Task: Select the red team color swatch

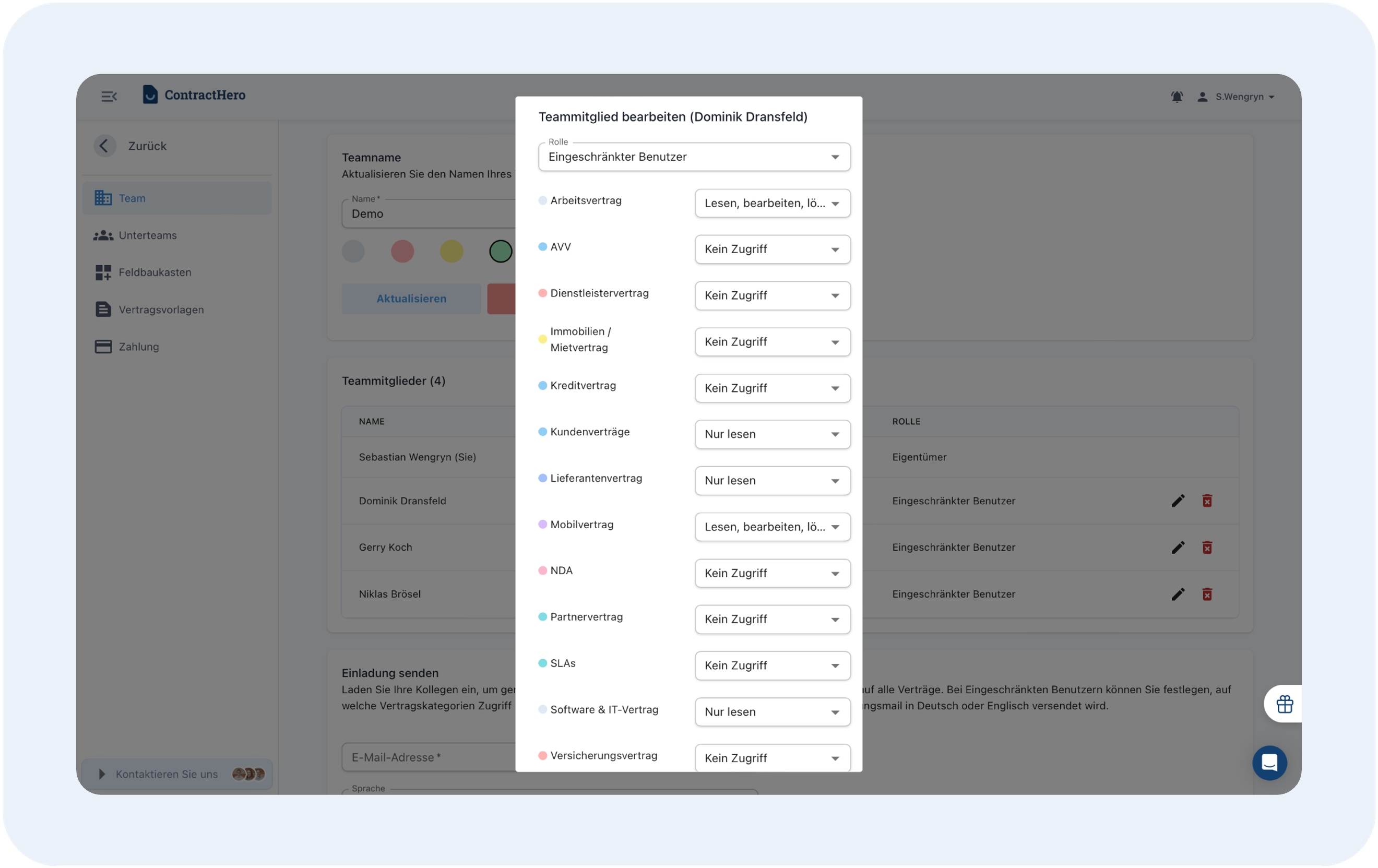Action: click(402, 251)
